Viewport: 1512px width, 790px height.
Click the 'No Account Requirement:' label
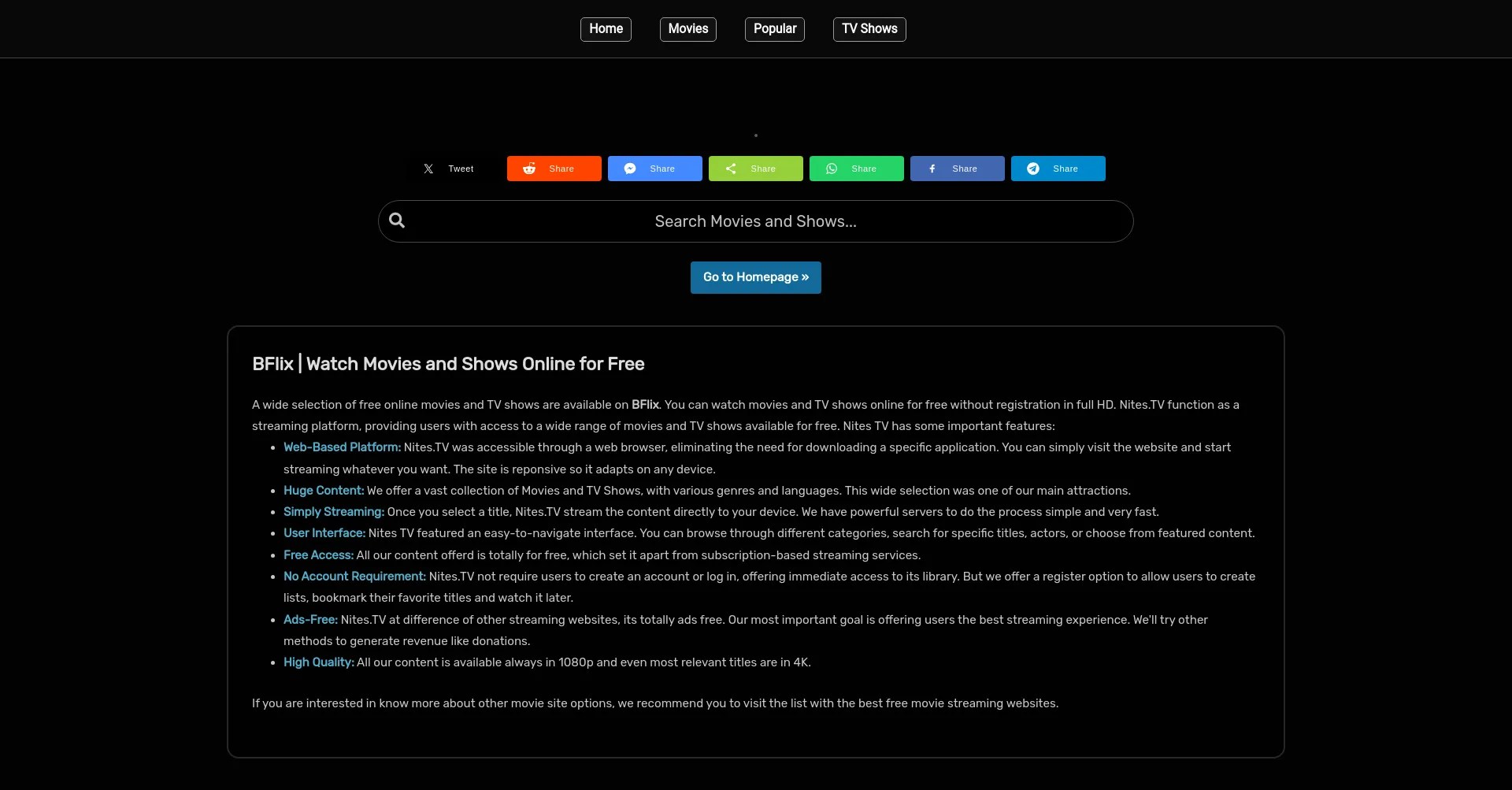click(x=354, y=577)
